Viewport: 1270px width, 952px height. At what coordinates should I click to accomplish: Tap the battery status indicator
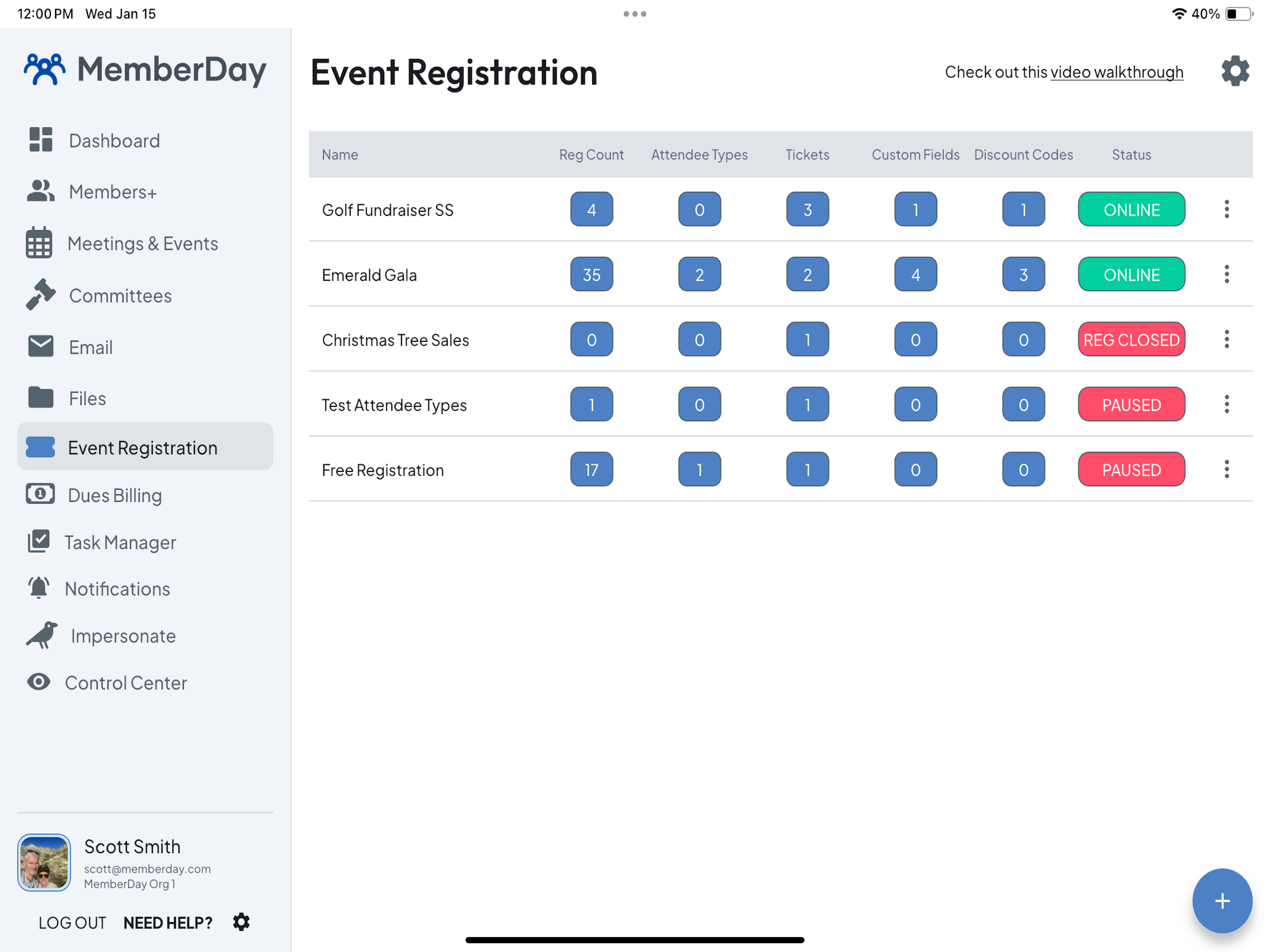(x=1239, y=14)
